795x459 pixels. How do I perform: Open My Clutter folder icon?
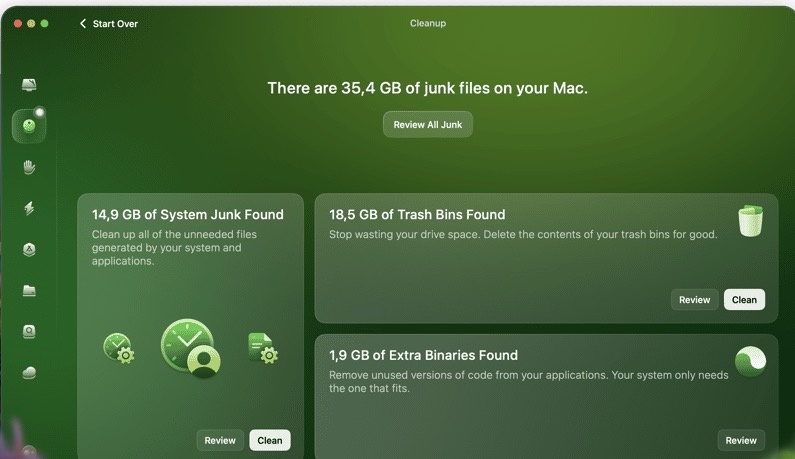(29, 290)
